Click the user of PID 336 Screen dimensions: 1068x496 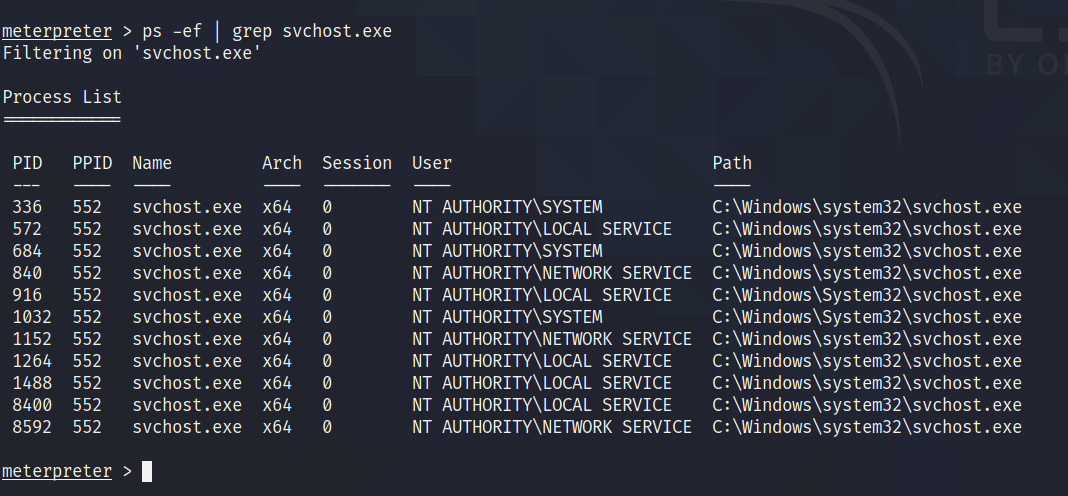507,207
